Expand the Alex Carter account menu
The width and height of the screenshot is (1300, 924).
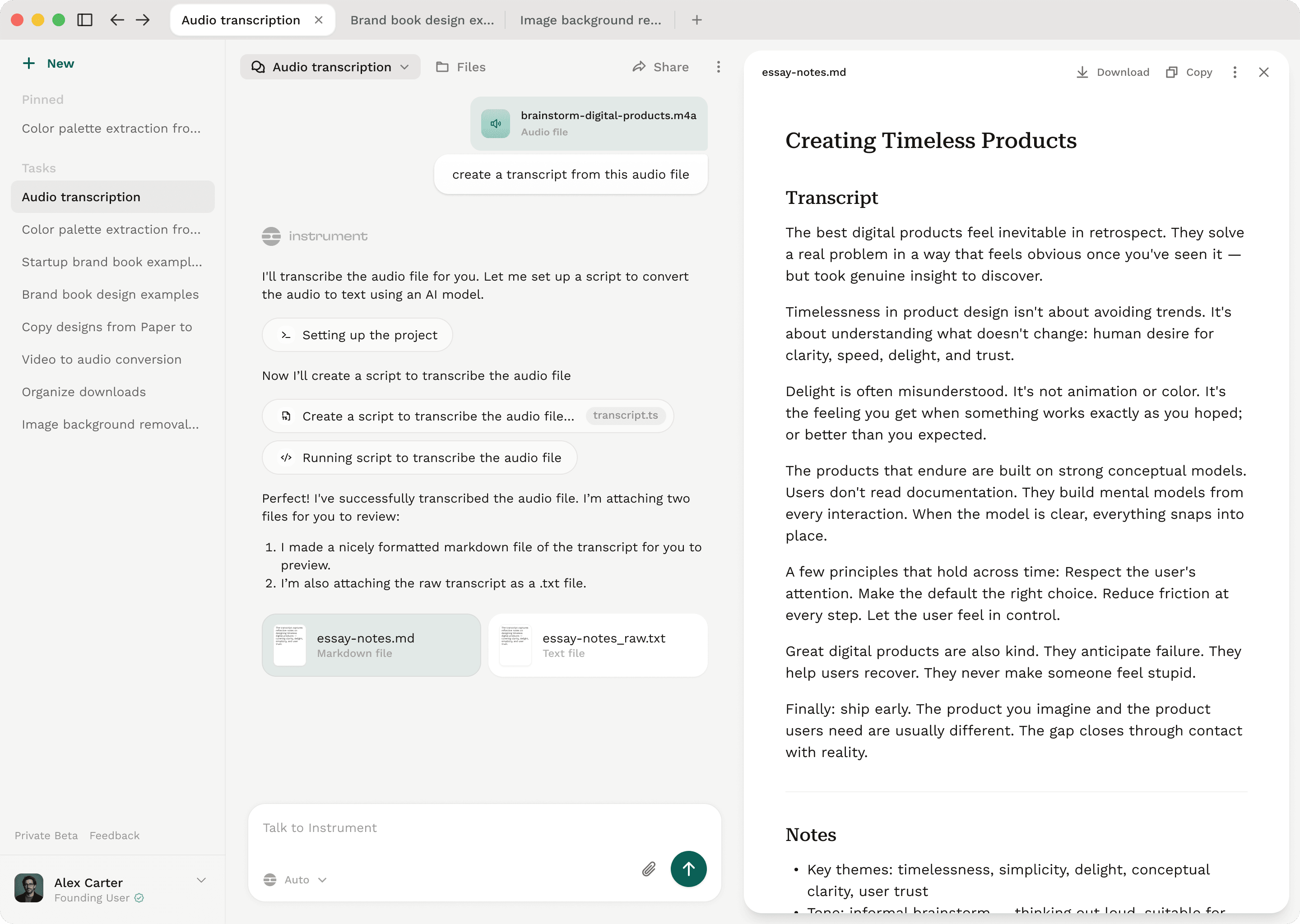point(201,880)
